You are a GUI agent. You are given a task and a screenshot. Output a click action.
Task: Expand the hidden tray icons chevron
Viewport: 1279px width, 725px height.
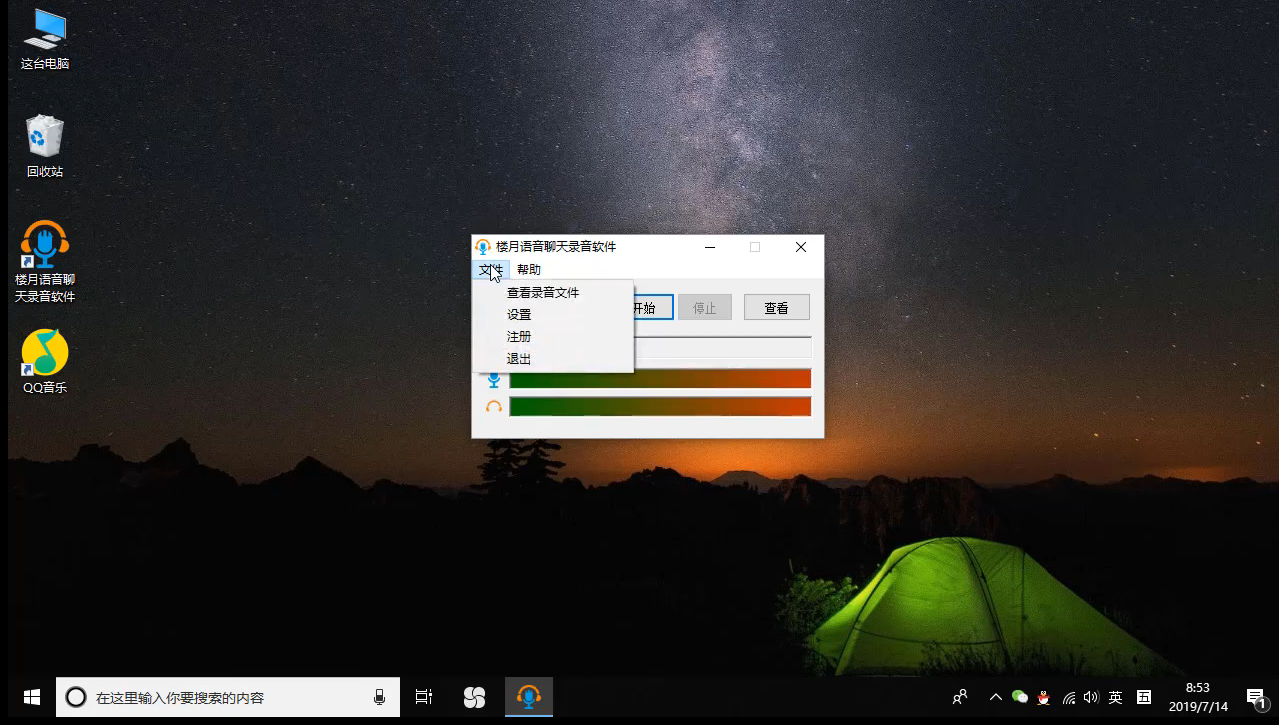coord(996,697)
